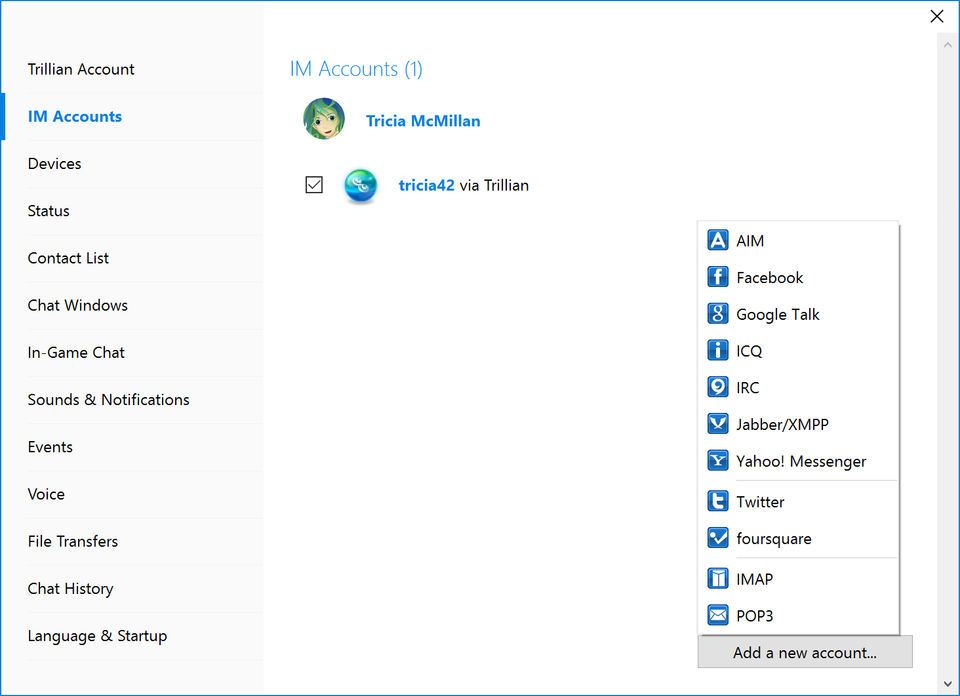The image size is (960, 696).
Task: Open the Sounds & Notifications section
Action: point(108,400)
